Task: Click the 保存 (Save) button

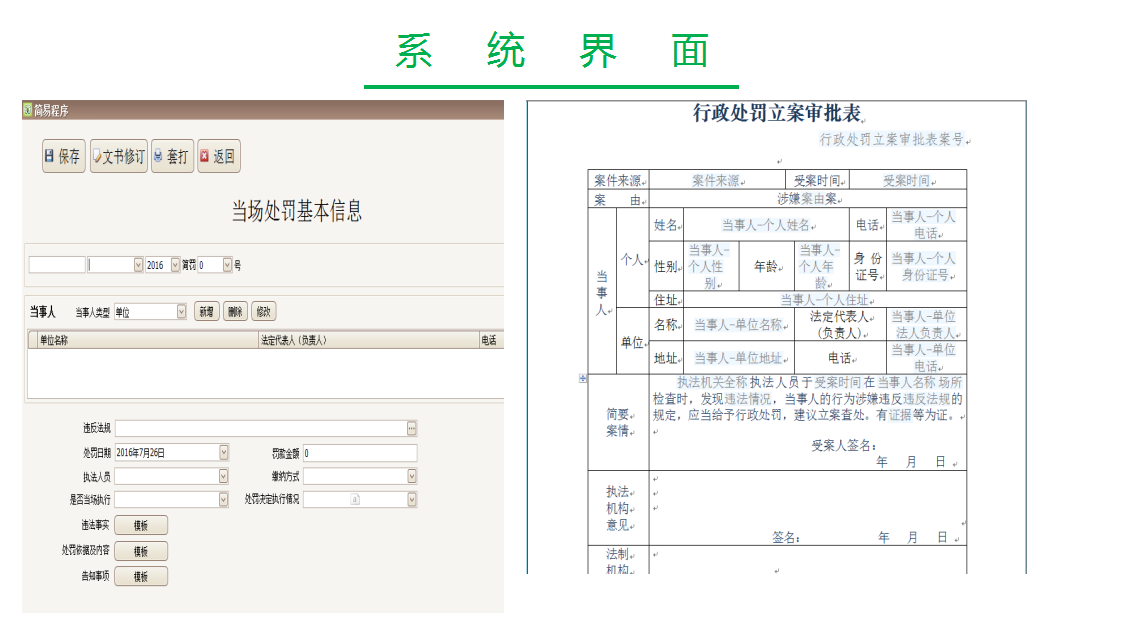Action: tap(63, 157)
